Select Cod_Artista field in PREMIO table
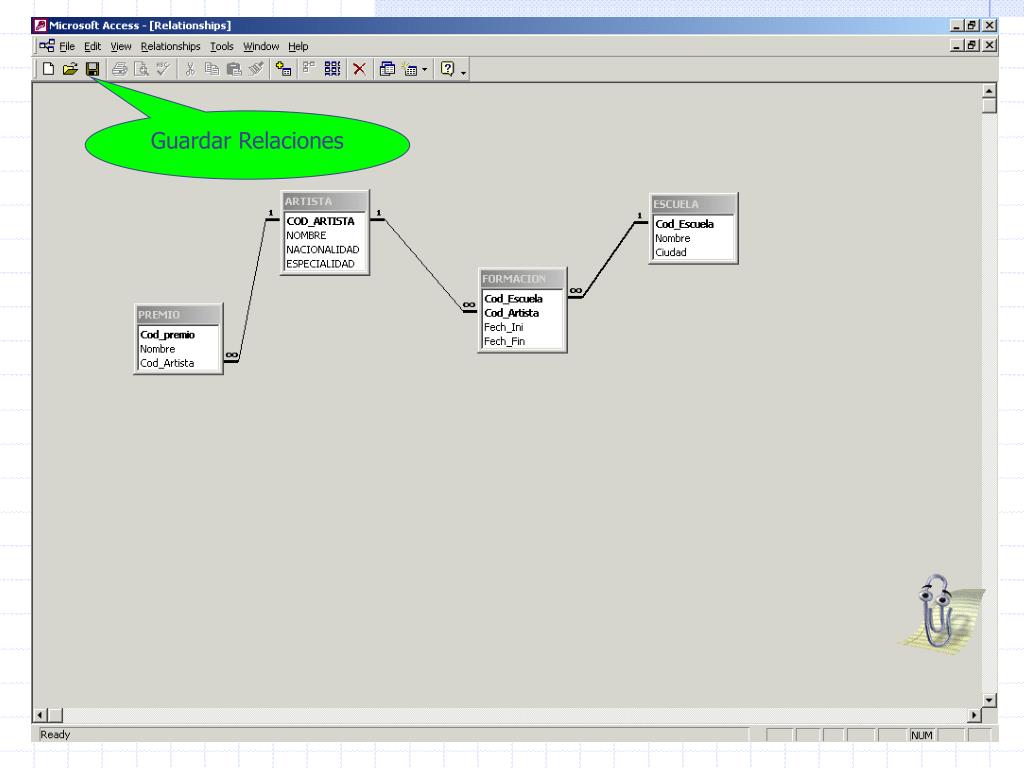1024x768 pixels. 167,363
